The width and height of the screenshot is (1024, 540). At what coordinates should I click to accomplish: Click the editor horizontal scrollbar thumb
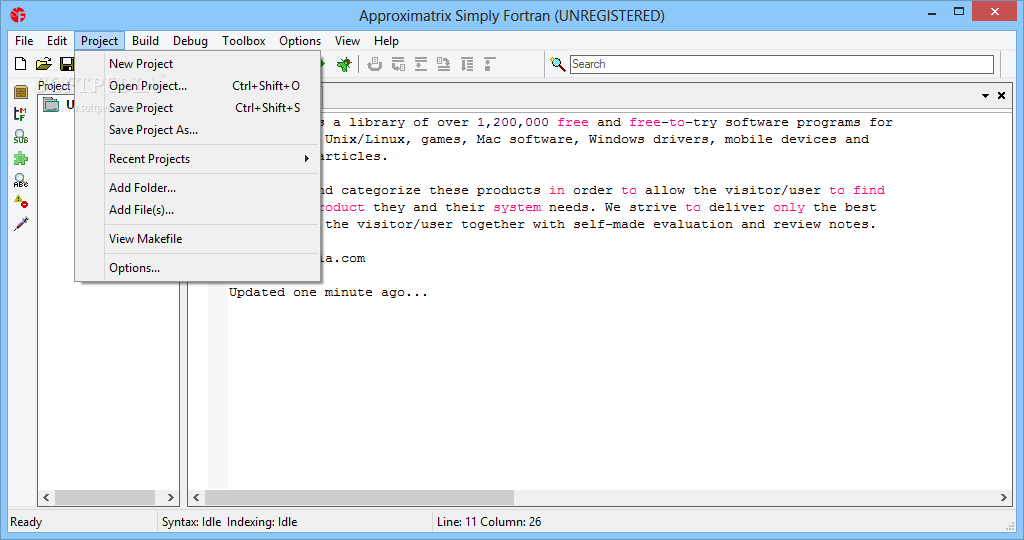tap(359, 498)
